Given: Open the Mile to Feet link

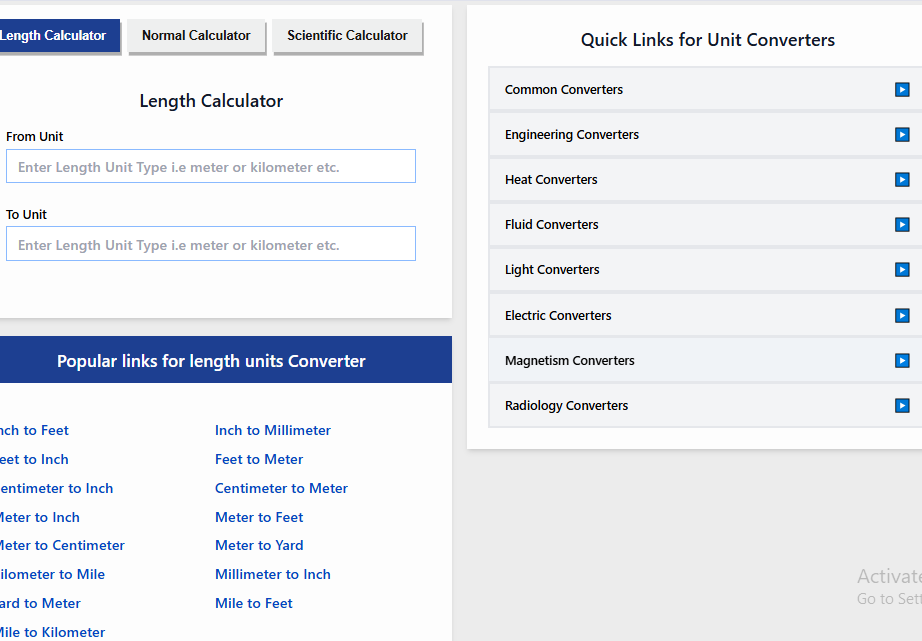Looking at the screenshot, I should point(254,604).
